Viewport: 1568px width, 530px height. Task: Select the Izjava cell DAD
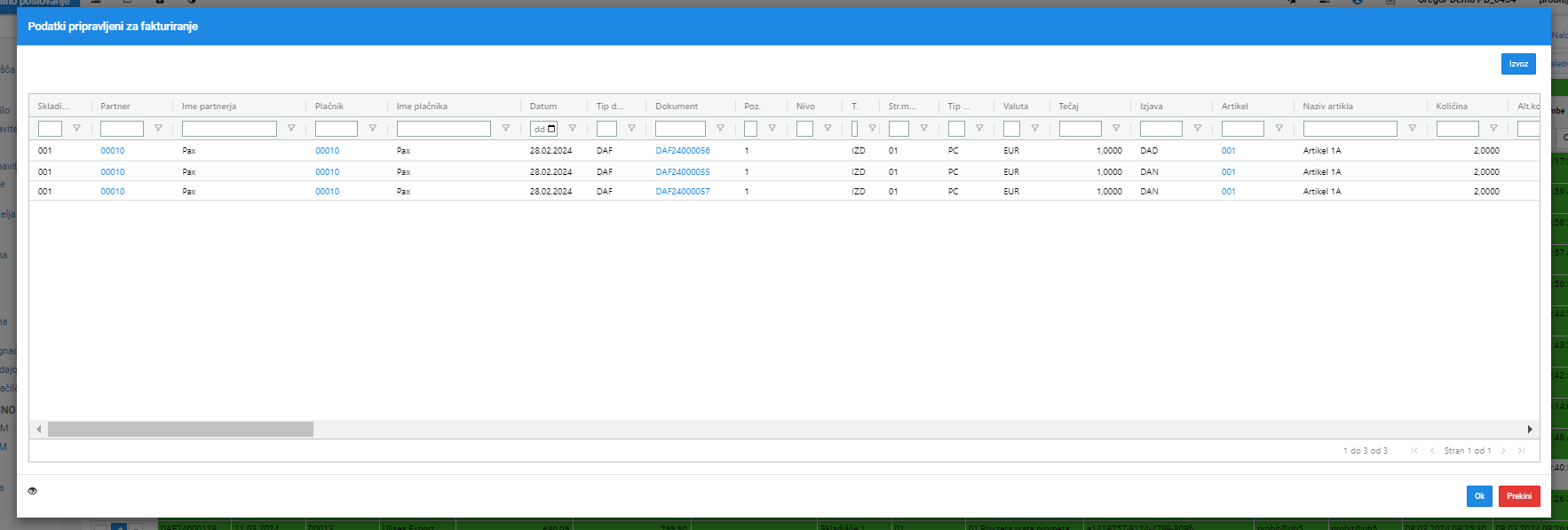tap(1149, 151)
